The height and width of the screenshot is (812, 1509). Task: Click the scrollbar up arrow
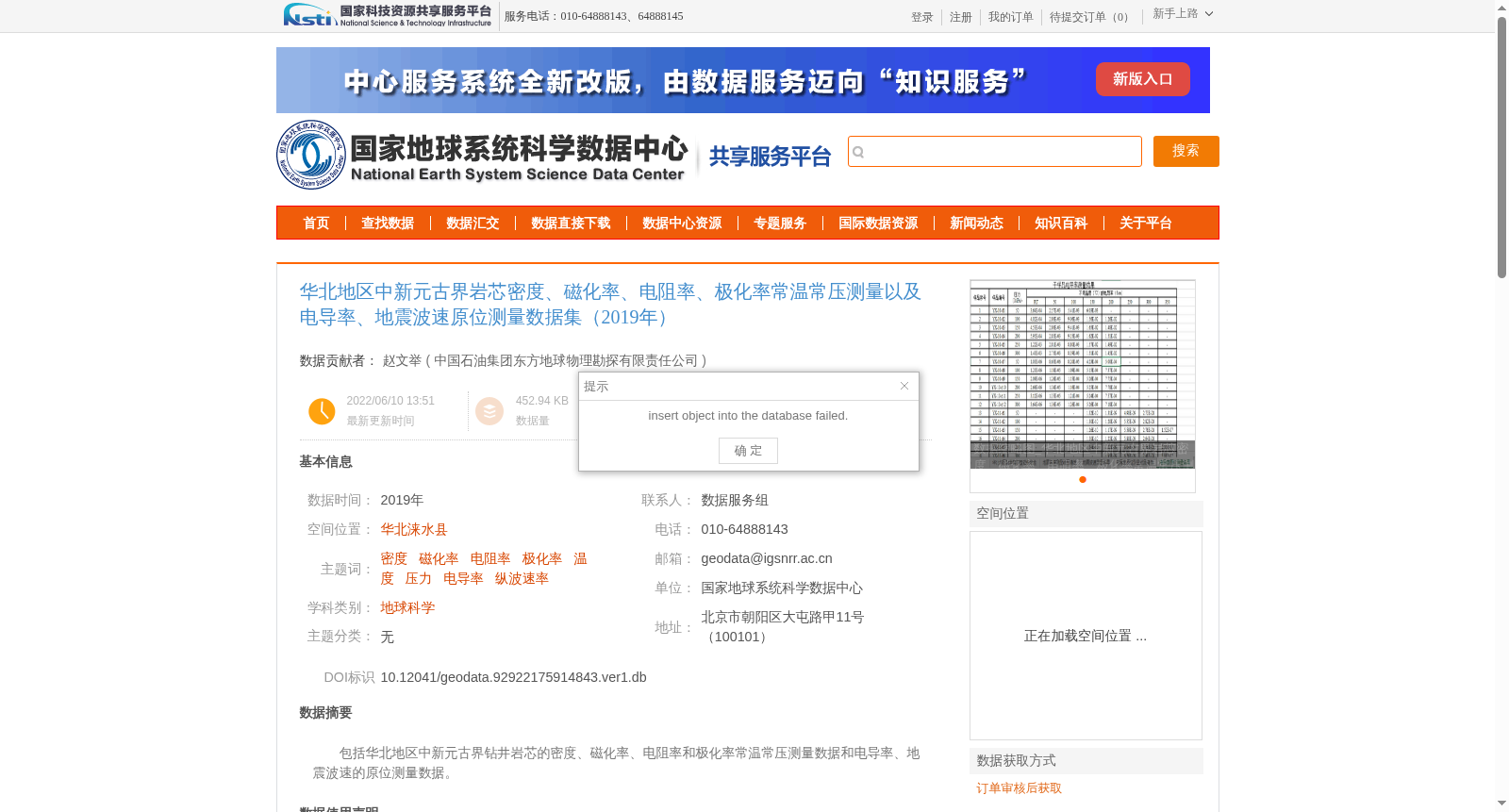coord(1501,8)
